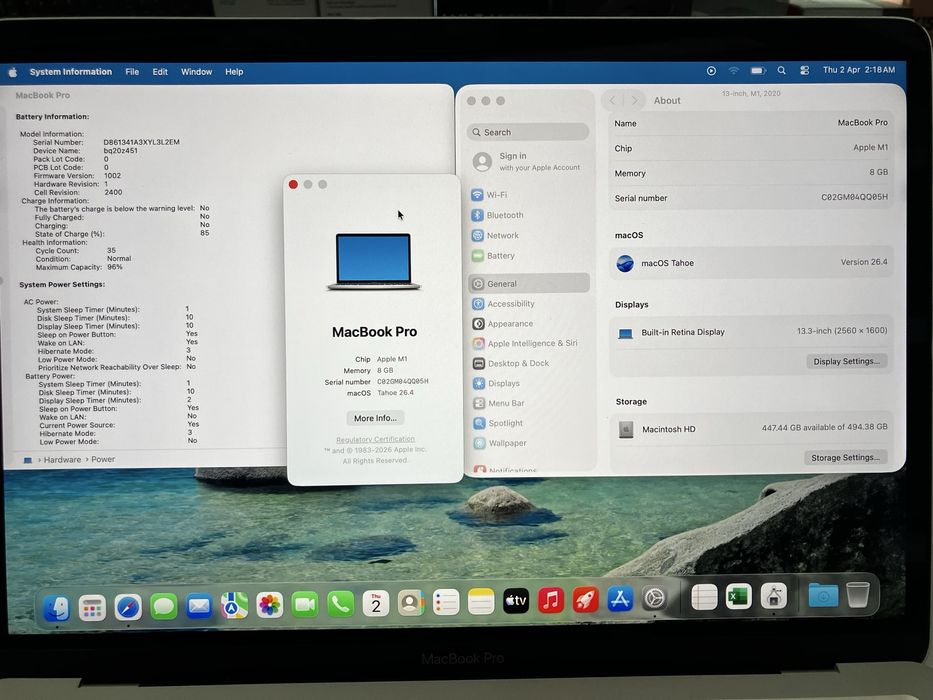Open System Settings icon in Dock
The image size is (933, 700).
[655, 598]
